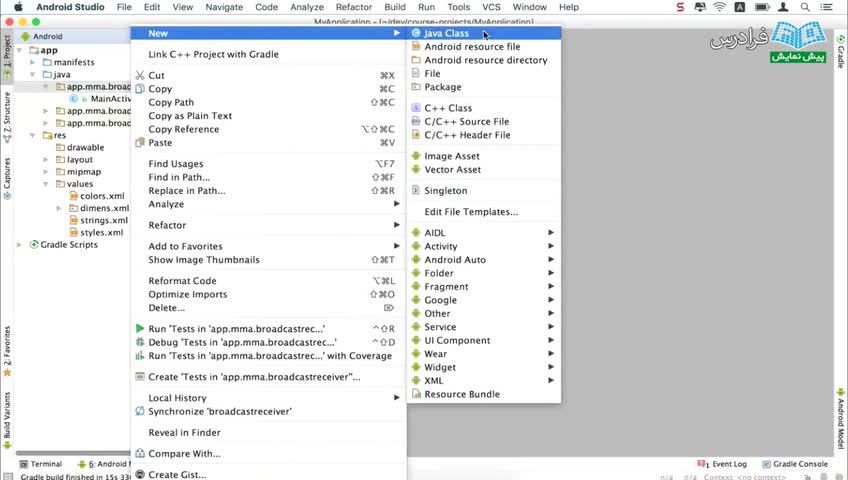This screenshot has height=480, width=848.
Task: Expand the Android Auto submenu arrow
Action: [551, 259]
